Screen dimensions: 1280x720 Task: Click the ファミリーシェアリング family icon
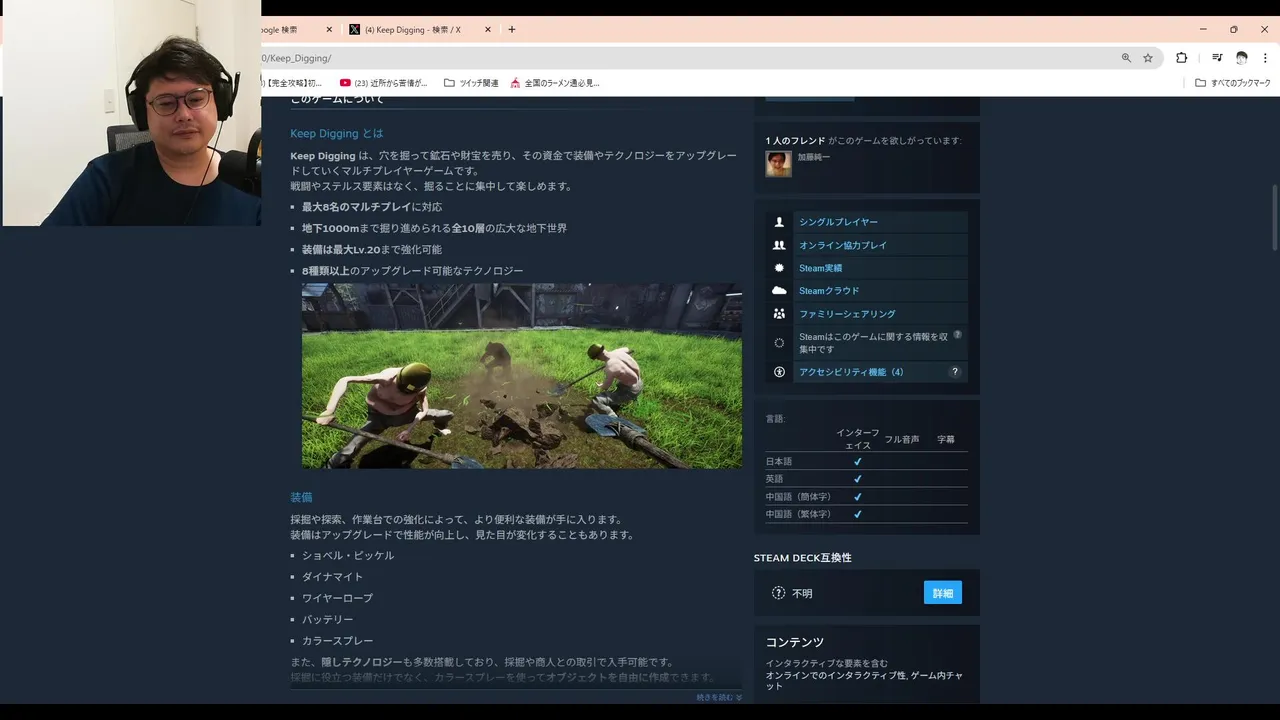click(x=779, y=314)
